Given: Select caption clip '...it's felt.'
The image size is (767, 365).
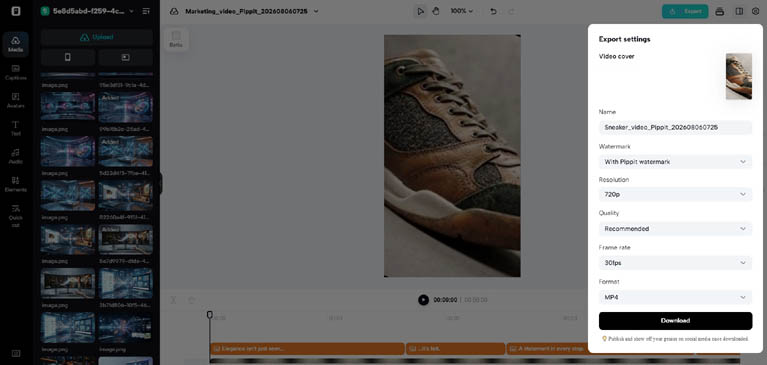Looking at the screenshot, I should pyautogui.click(x=455, y=348).
